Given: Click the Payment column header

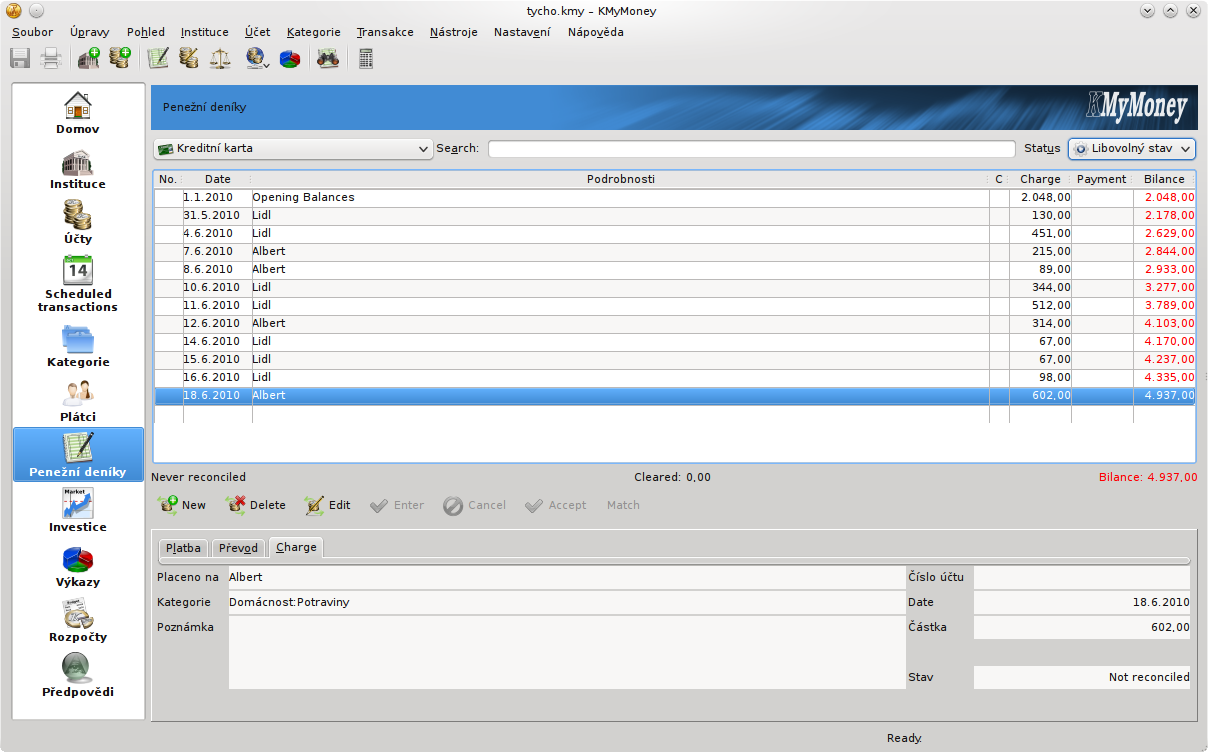Looking at the screenshot, I should [x=1101, y=179].
